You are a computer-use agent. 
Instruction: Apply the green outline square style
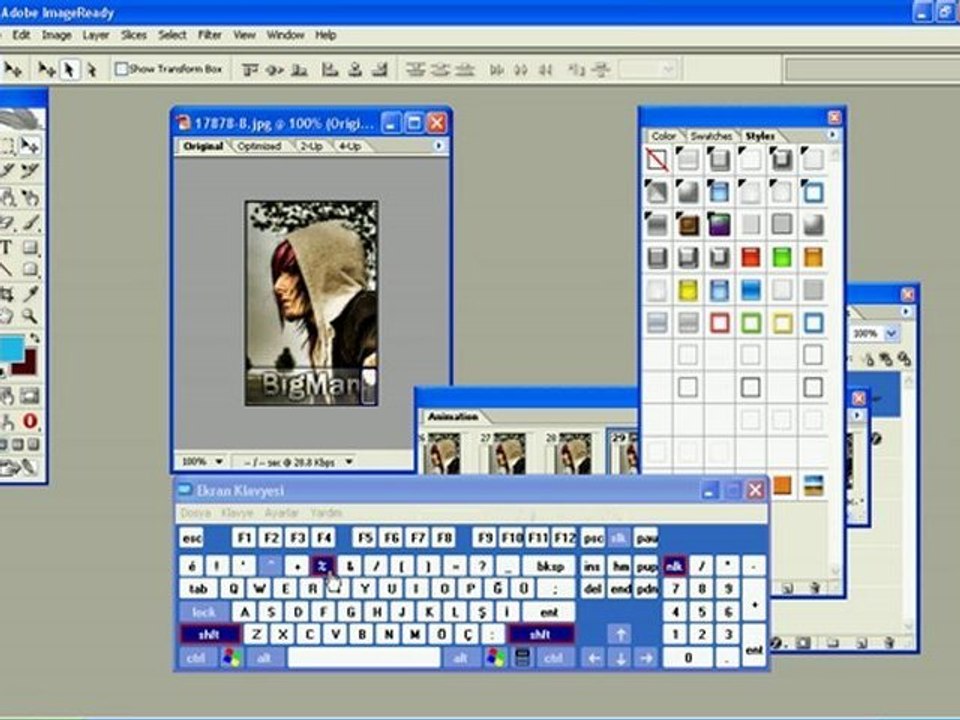click(751, 323)
